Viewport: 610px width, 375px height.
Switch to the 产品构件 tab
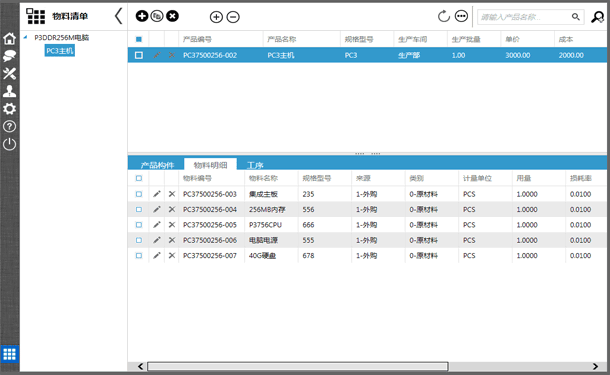tap(157, 165)
